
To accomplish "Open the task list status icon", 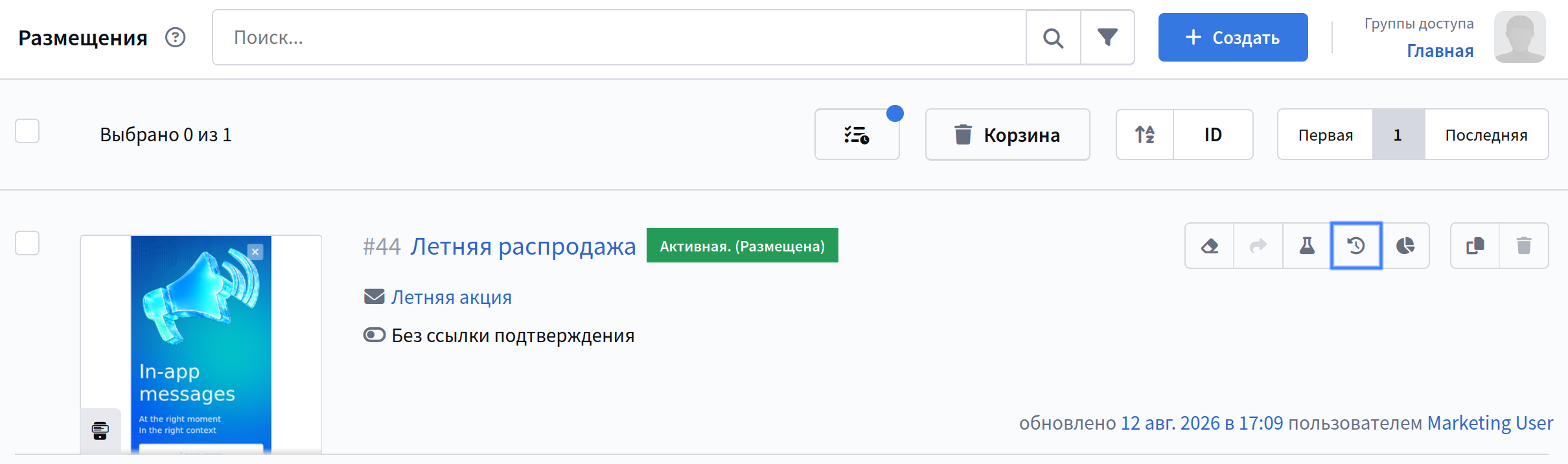I will click(x=857, y=135).
